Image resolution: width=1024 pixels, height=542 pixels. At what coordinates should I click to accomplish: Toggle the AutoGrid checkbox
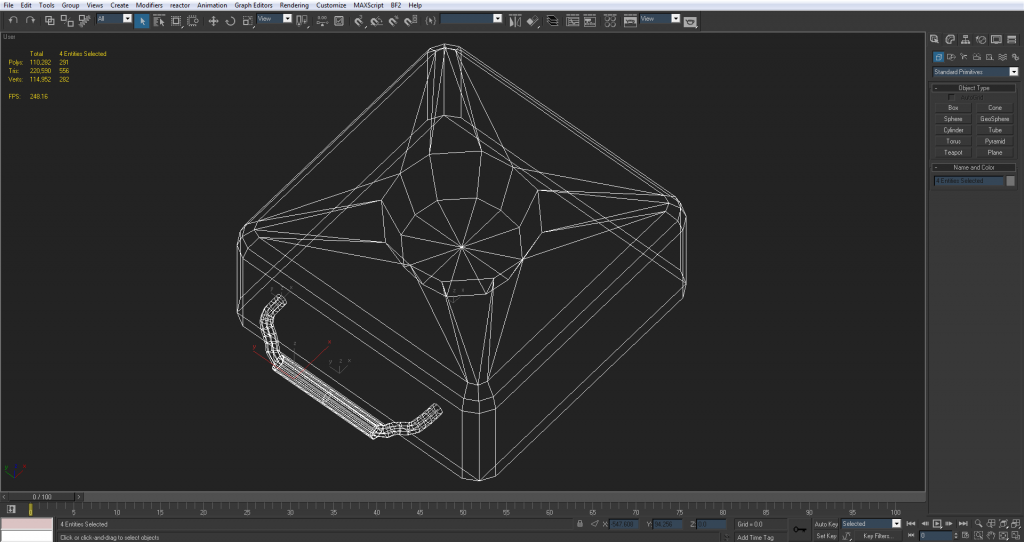coord(951,97)
